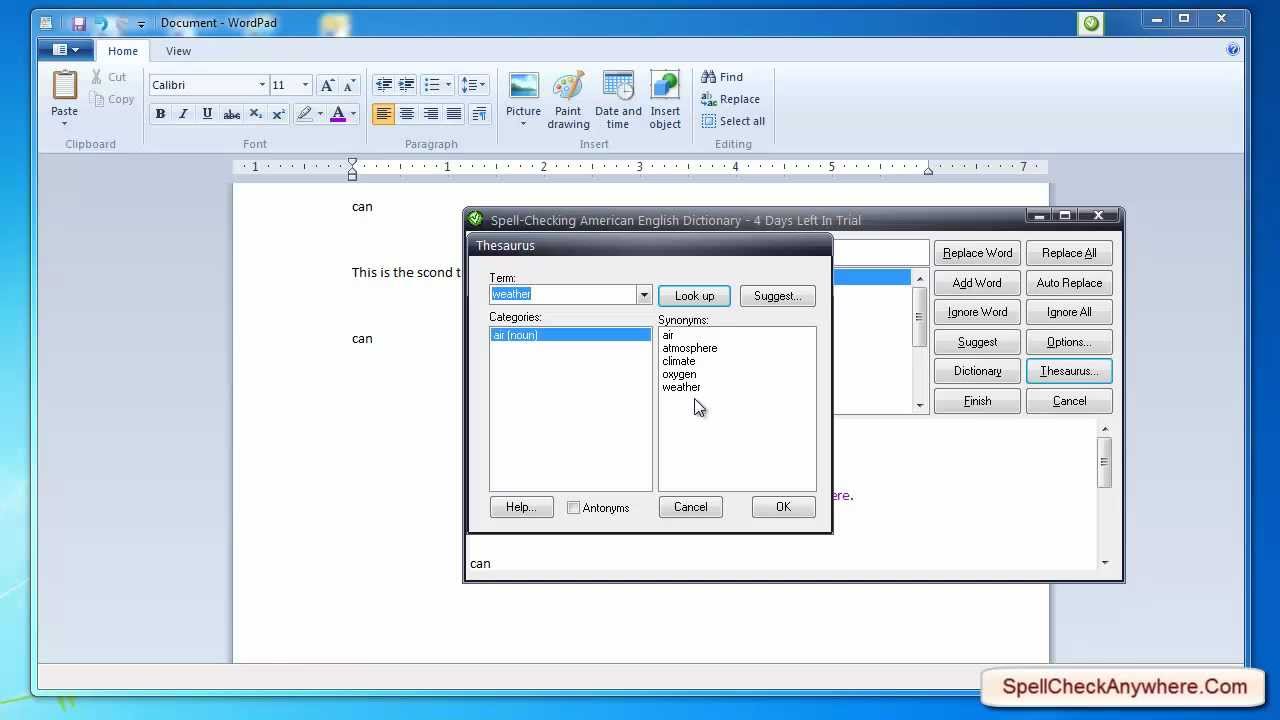1280x720 pixels.
Task: Select synonym 'oxygen'
Action: pos(679,374)
